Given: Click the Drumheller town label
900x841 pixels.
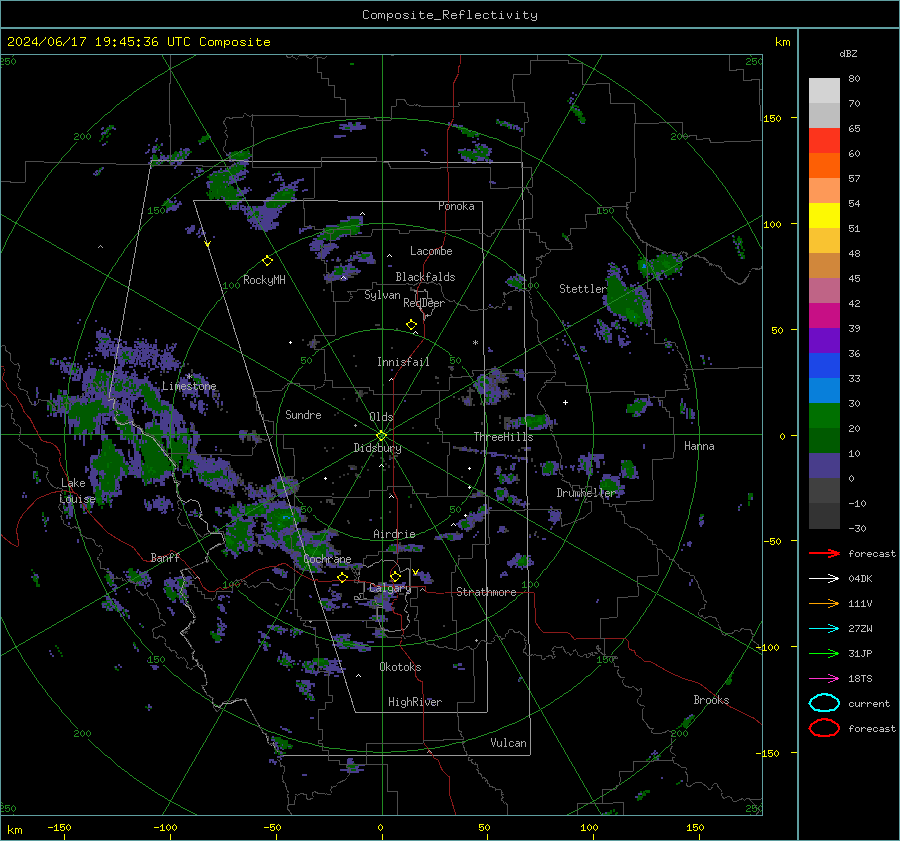Looking at the screenshot, I should [586, 493].
